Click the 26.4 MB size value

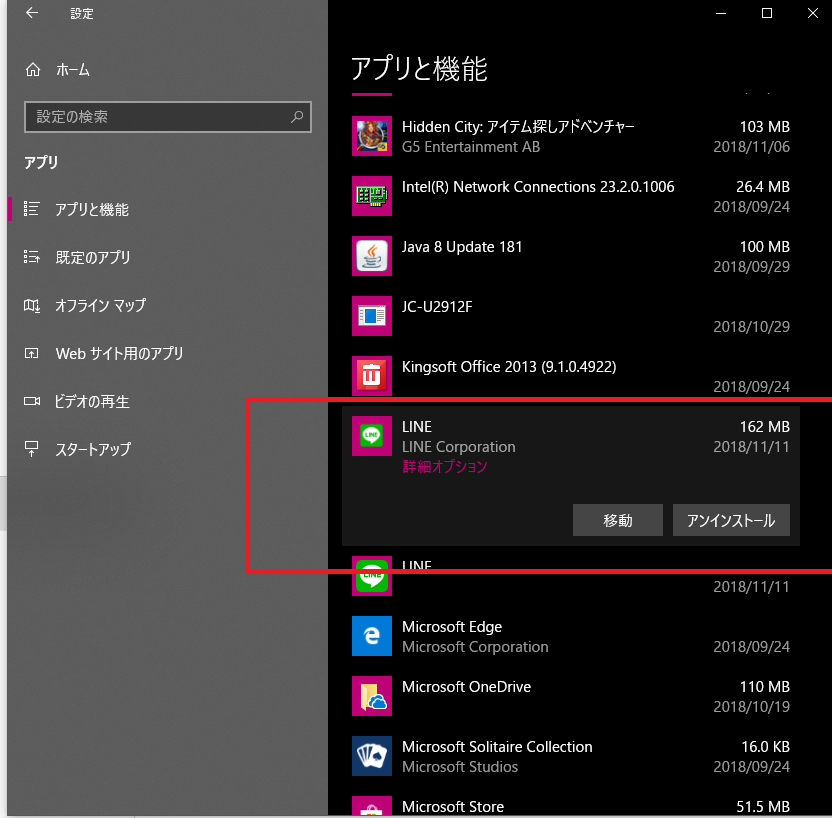(763, 187)
